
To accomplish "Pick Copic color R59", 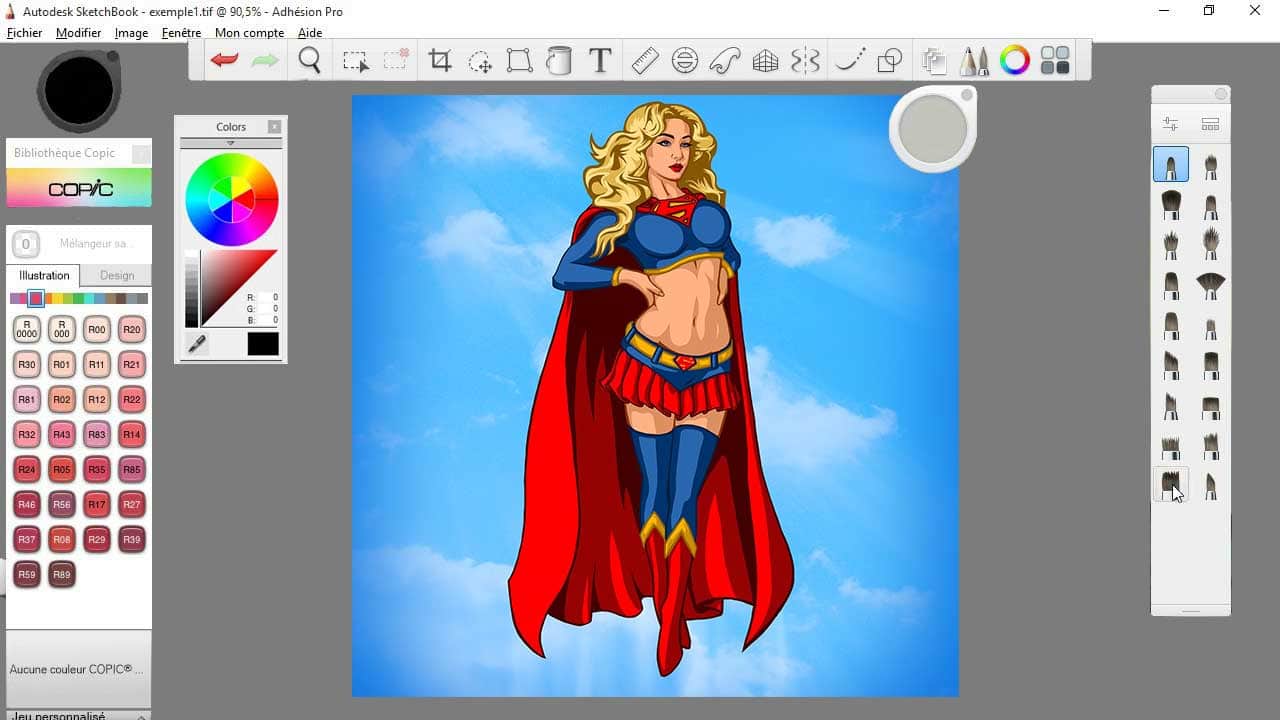I will (27, 574).
